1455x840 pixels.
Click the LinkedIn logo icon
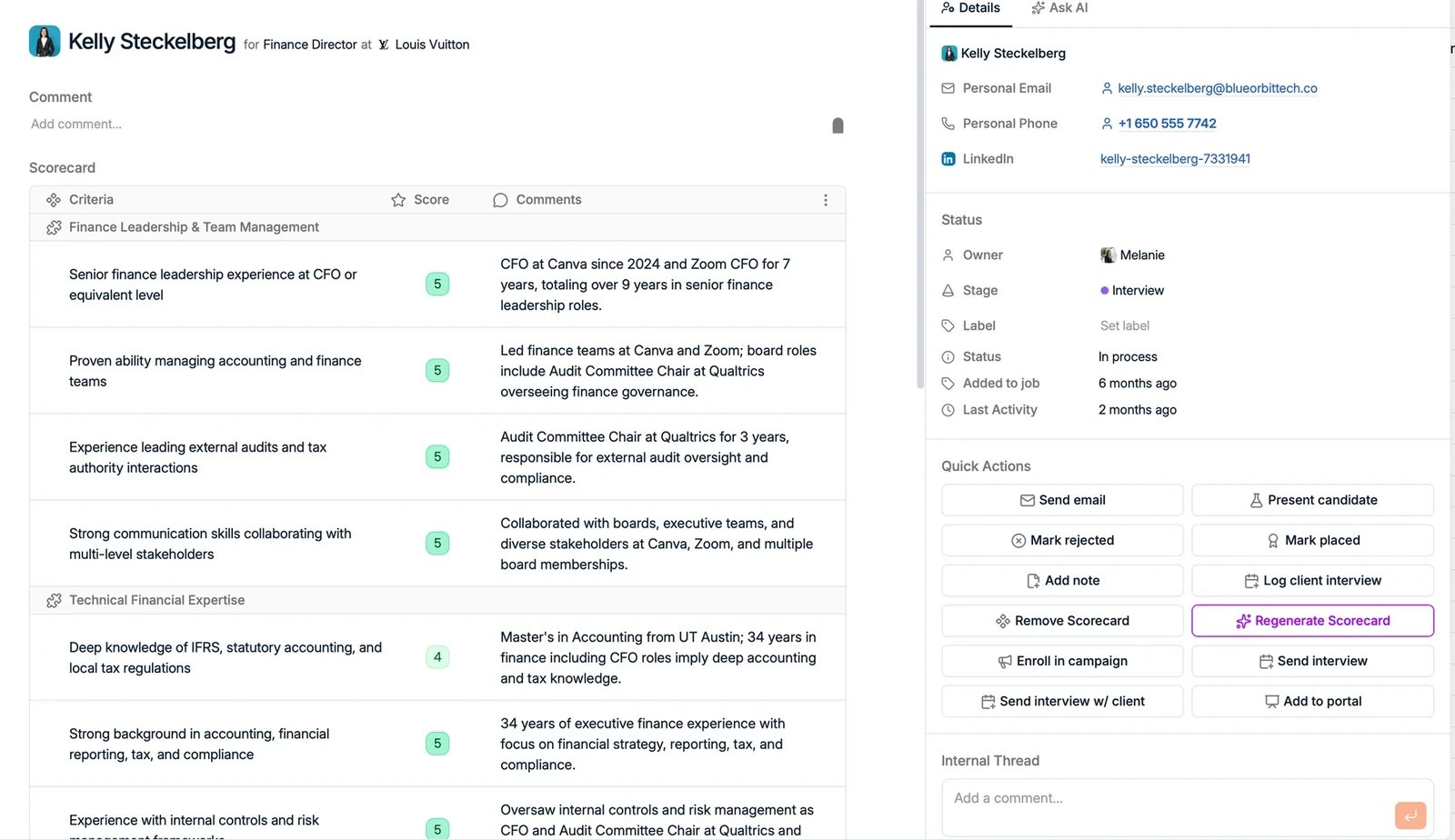coord(948,159)
